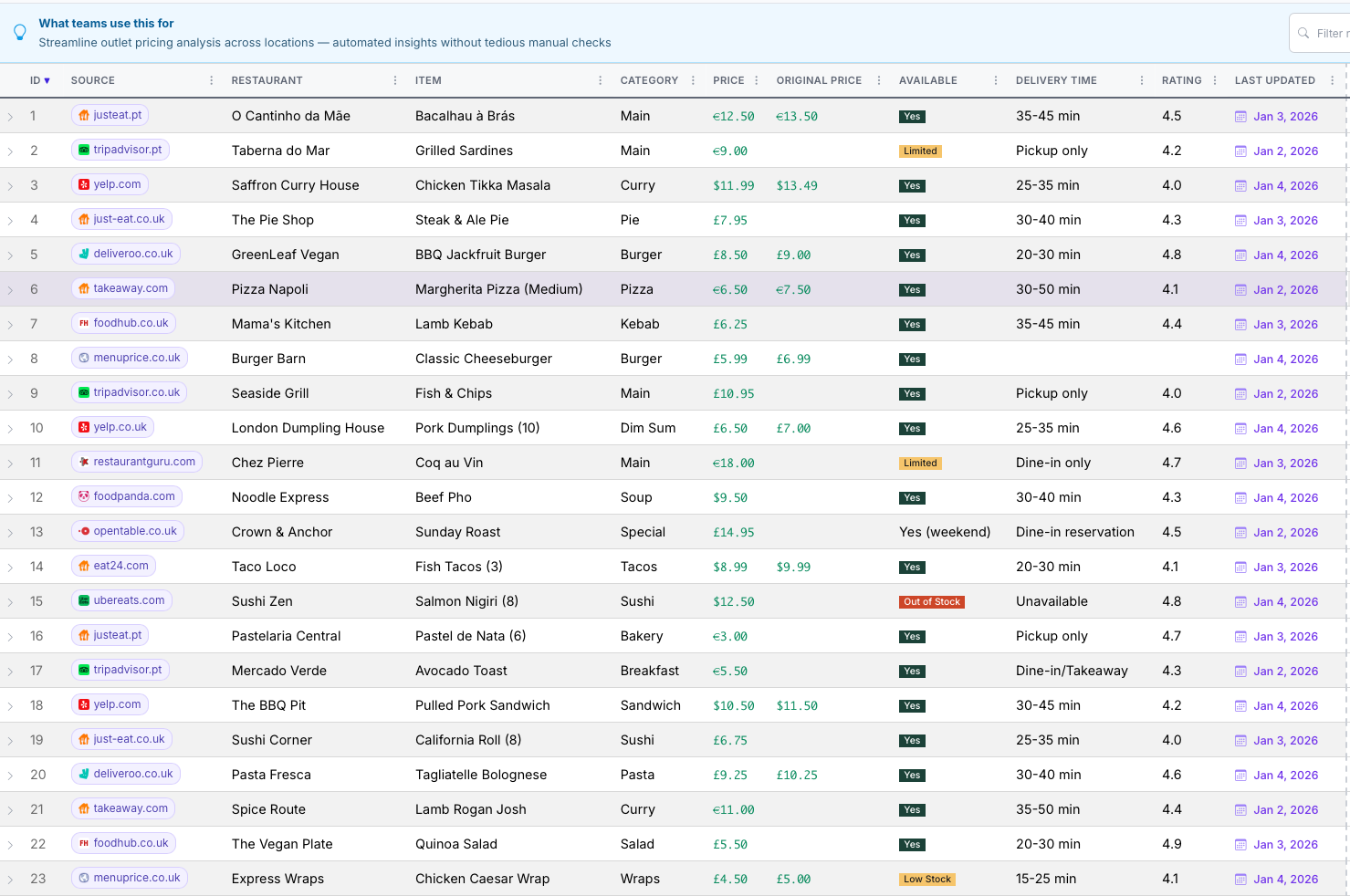The image size is (1350, 896).
Task: Click the opentable.co.uk icon in row 13
Action: coord(84,531)
